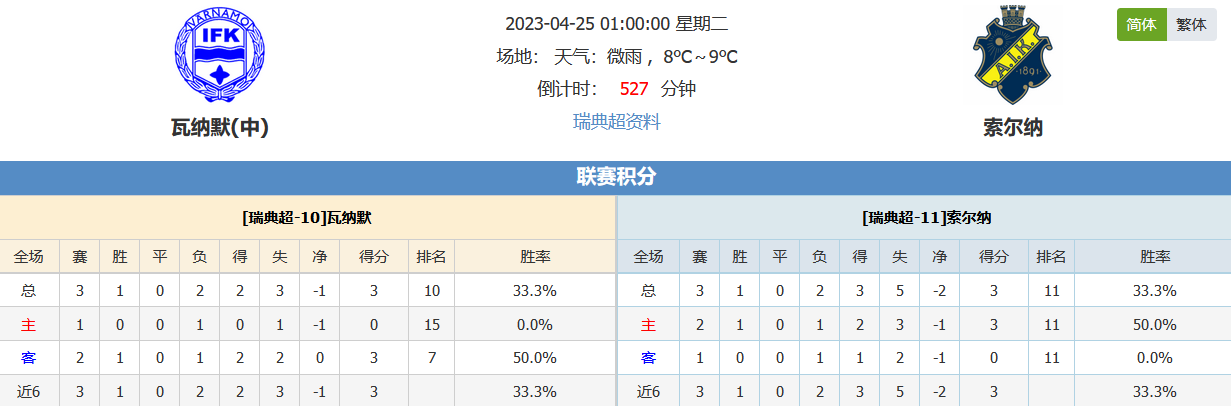Click the weather text 微雨, 8℃~9℃

[x=673, y=56]
